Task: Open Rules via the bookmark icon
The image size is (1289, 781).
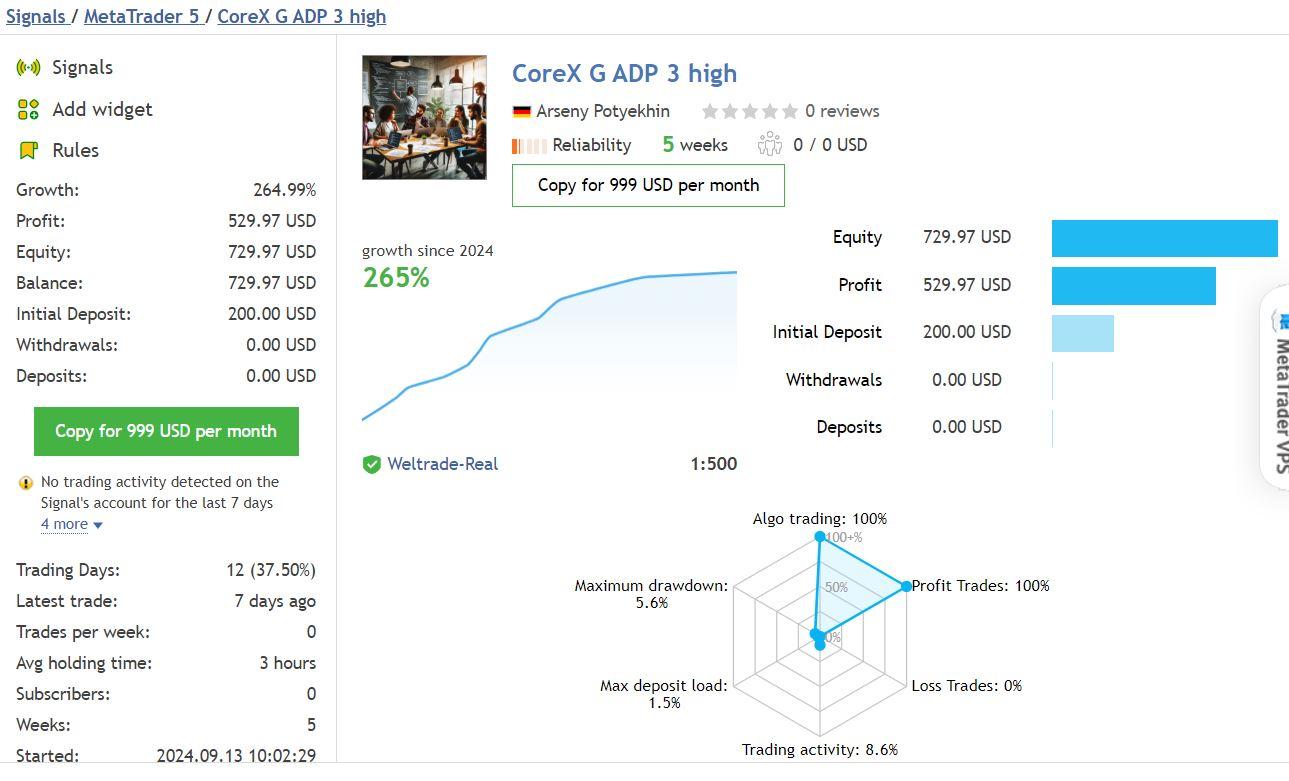Action: (x=27, y=150)
